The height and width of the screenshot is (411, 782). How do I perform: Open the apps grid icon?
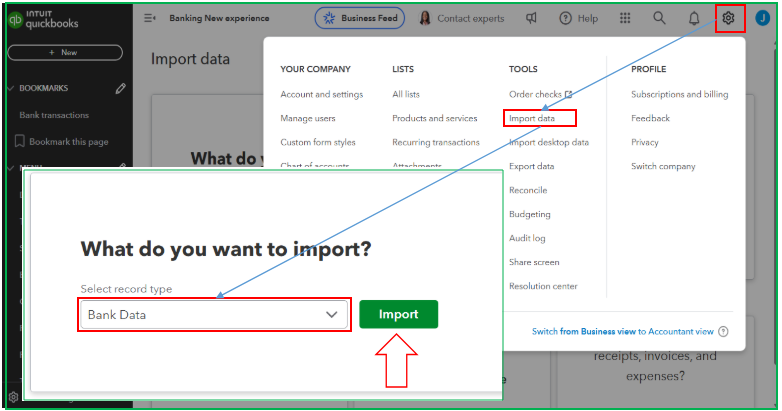(625, 18)
